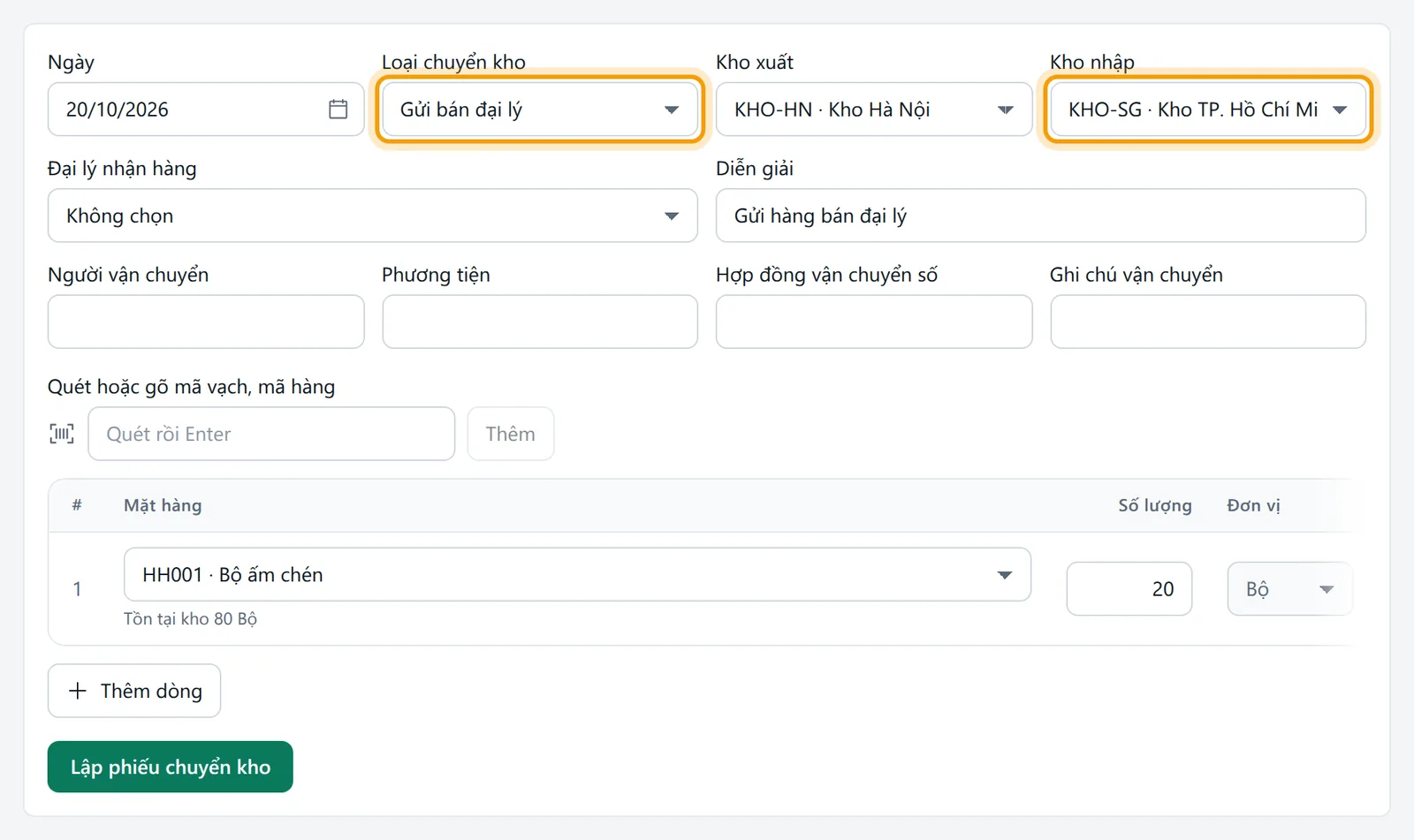Click the Tồn tại kho 80 Bộ text
Screen dimensions: 1414x840
190,618
